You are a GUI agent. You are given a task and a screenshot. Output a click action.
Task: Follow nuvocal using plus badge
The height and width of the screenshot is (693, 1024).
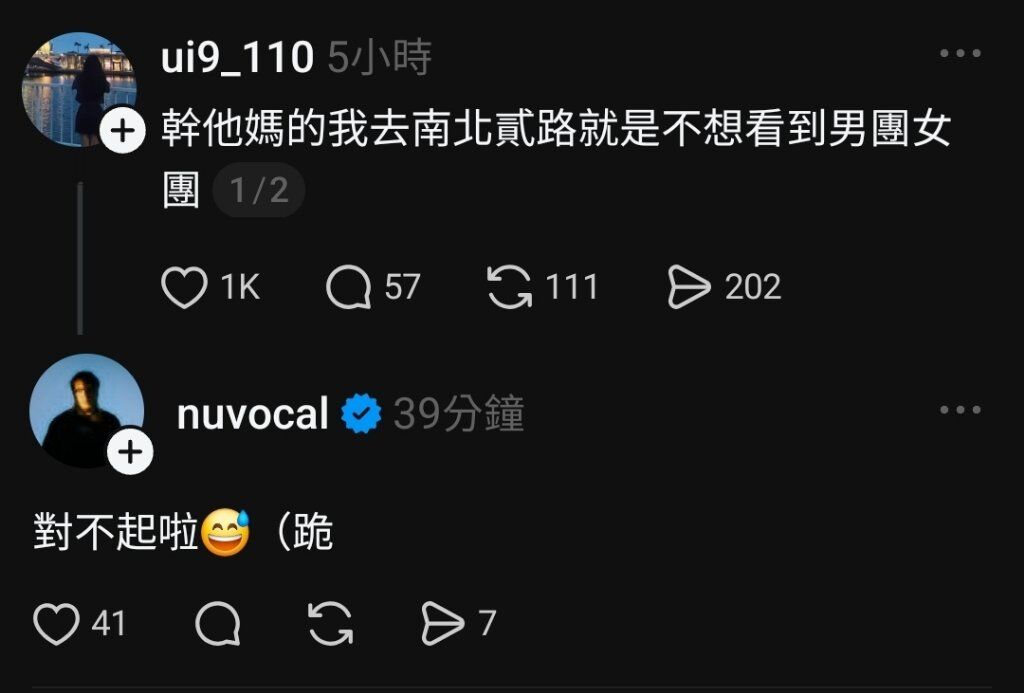130,451
